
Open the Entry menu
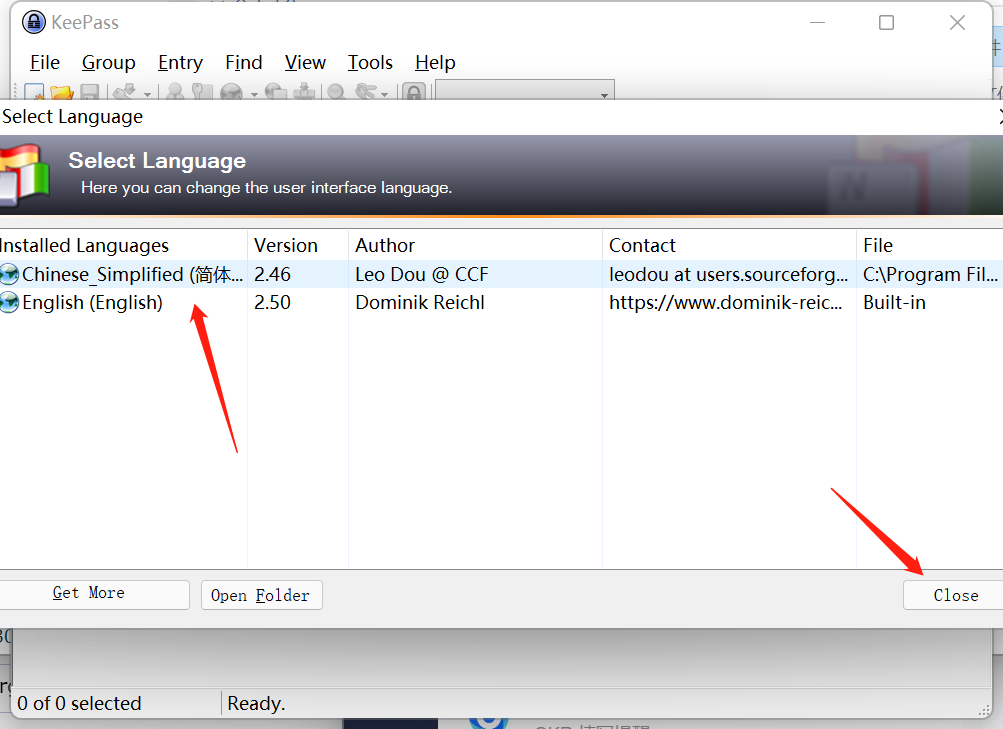tap(180, 63)
